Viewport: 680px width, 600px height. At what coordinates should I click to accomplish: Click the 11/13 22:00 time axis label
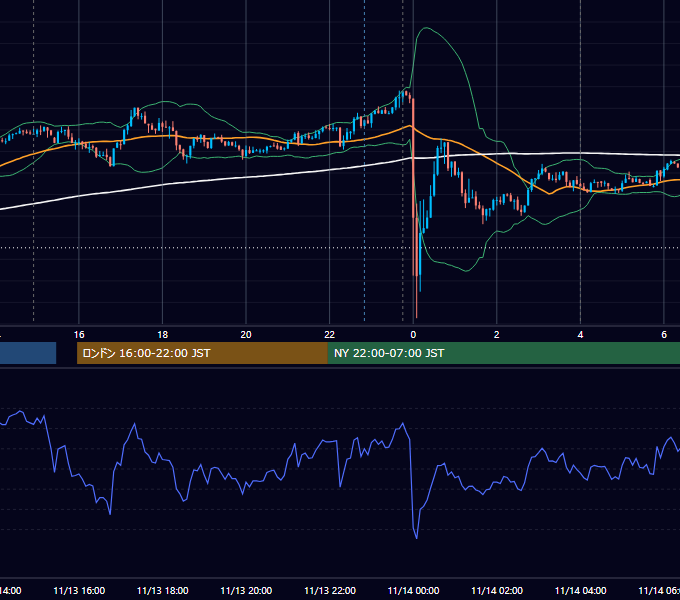point(330,590)
